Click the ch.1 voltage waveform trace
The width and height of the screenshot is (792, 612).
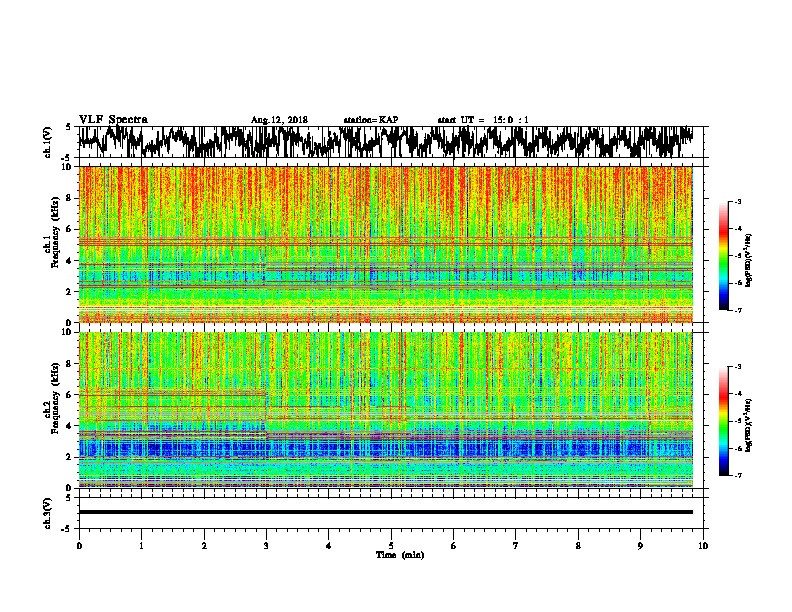[386, 142]
